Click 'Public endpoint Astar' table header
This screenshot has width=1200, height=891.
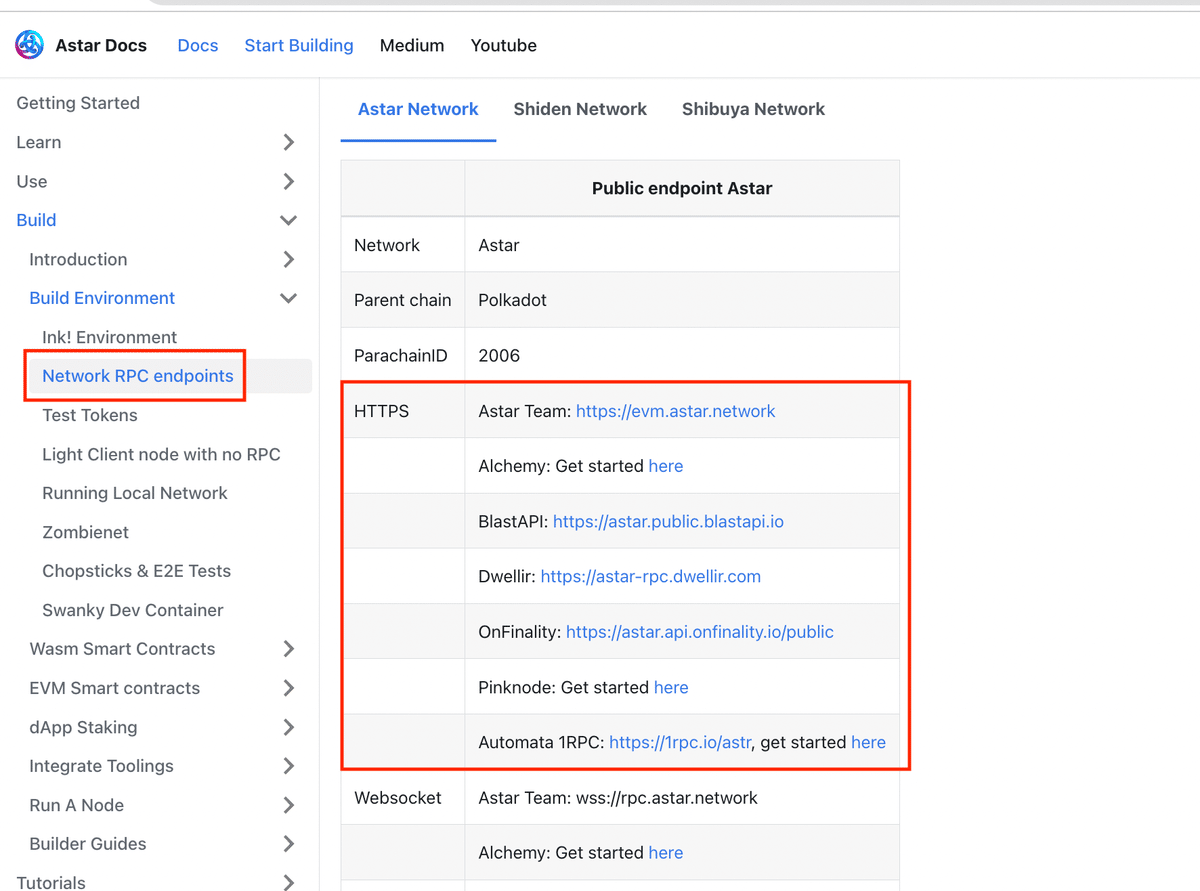682,188
